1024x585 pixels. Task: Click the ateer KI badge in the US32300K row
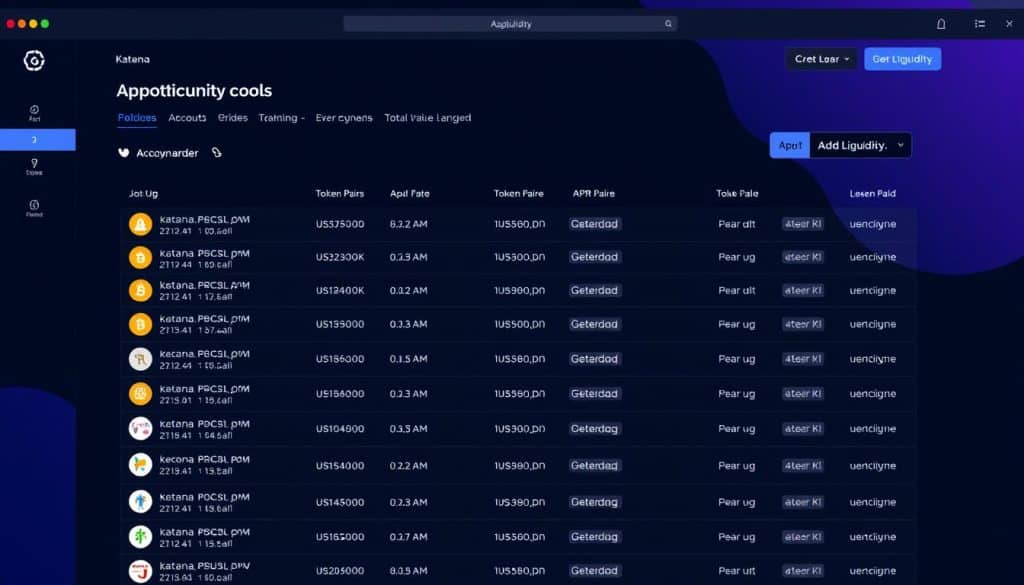(803, 257)
